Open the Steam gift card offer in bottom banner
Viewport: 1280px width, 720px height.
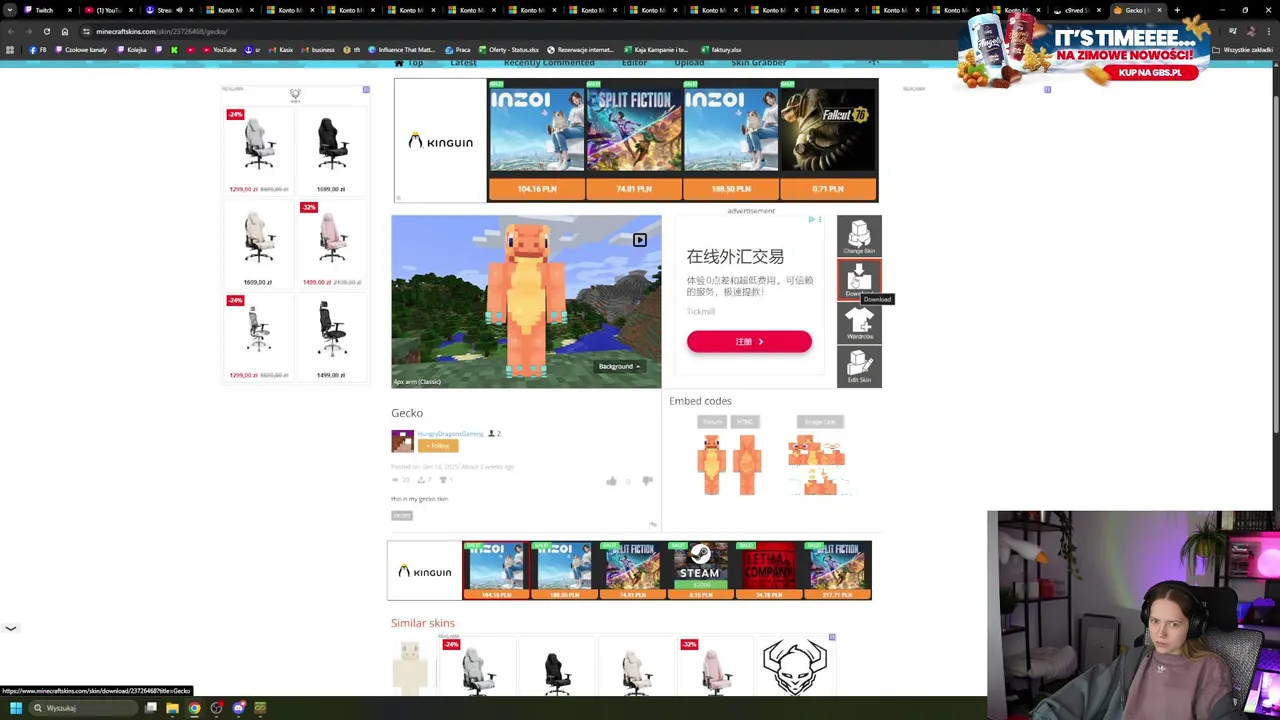pos(700,570)
